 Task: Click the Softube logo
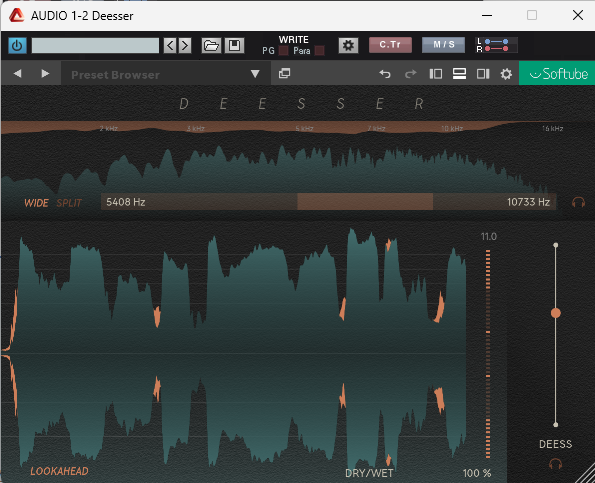tap(557, 73)
